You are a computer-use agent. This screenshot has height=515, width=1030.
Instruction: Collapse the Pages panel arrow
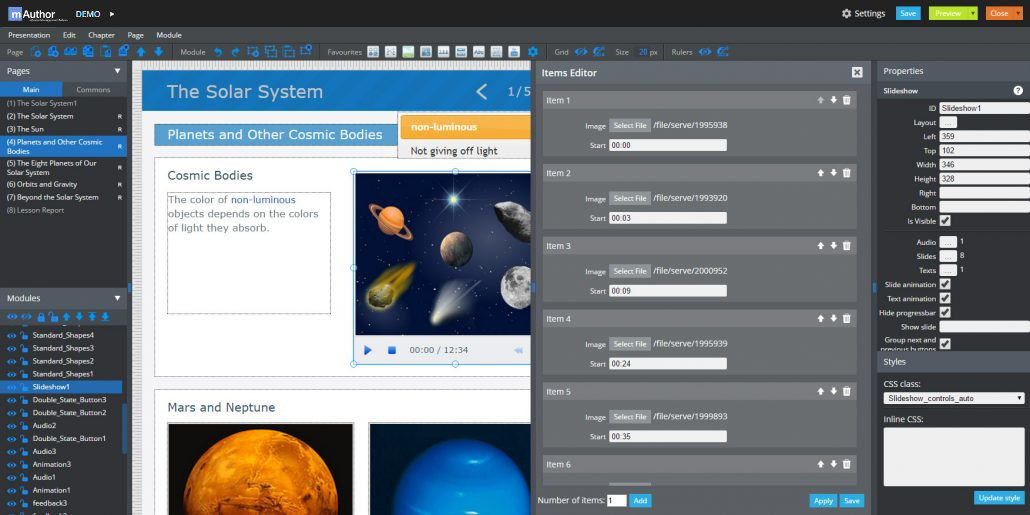[118, 71]
